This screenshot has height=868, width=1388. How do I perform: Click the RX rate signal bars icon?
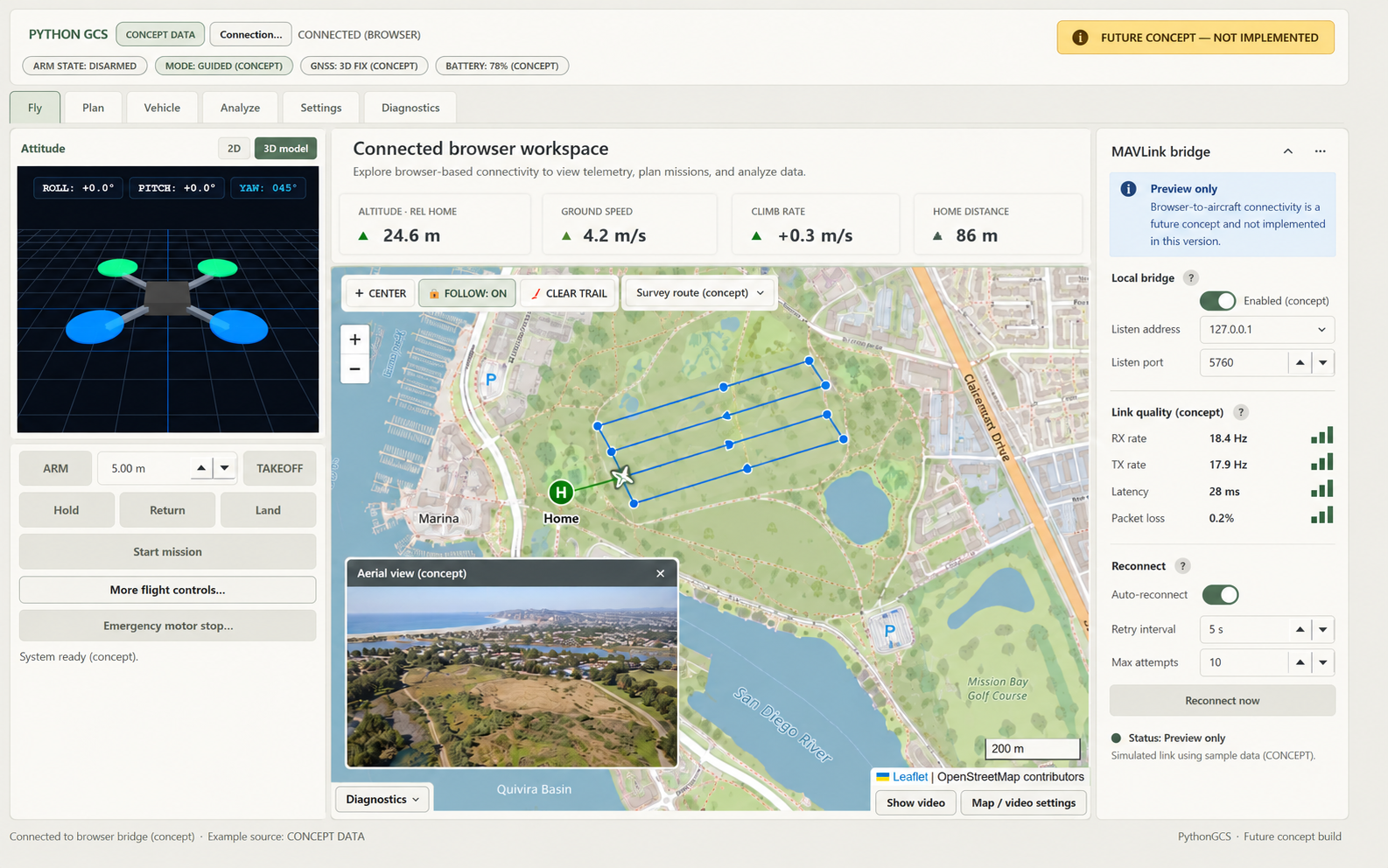pos(1321,436)
